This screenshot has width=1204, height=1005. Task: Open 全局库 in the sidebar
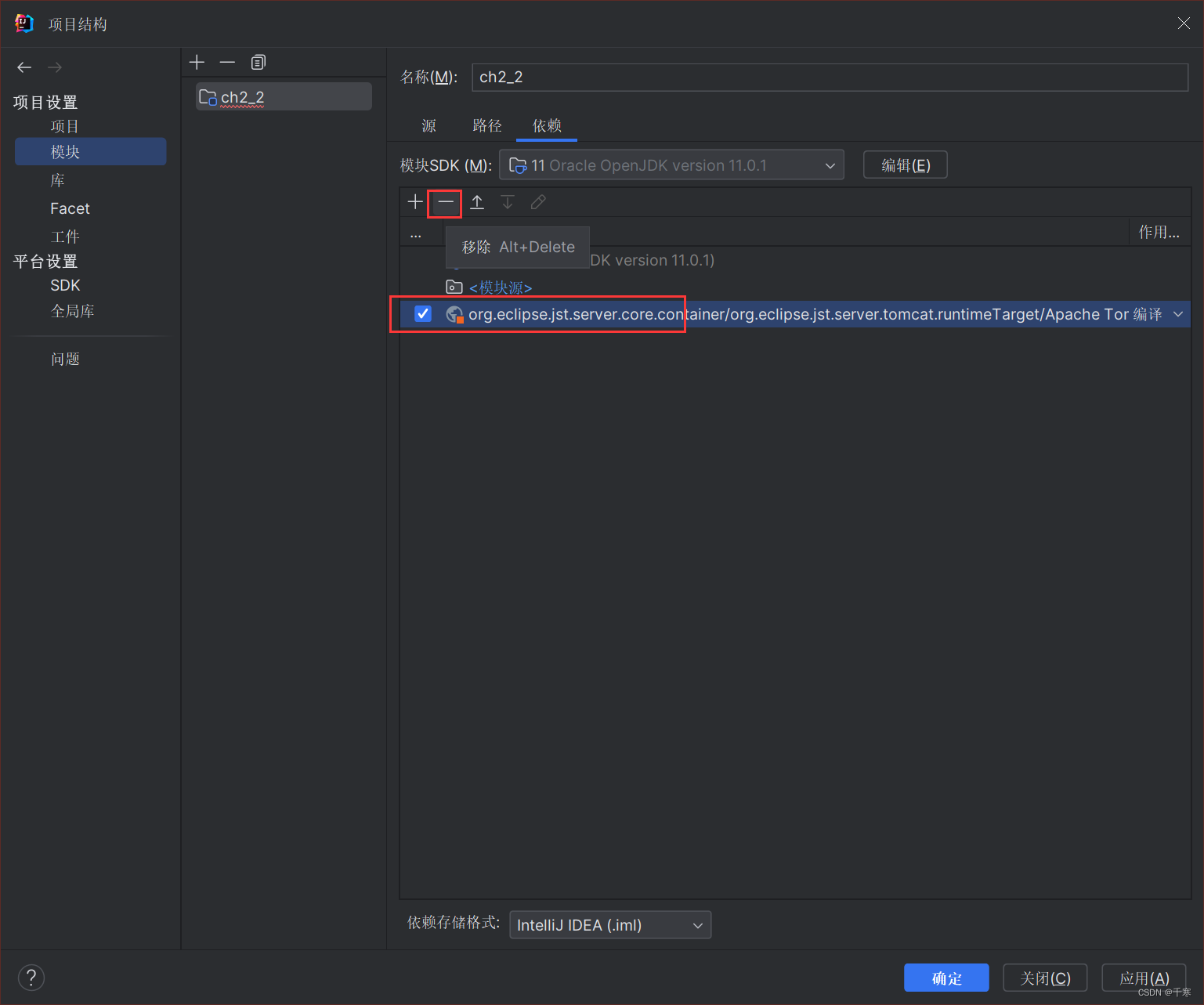click(73, 311)
